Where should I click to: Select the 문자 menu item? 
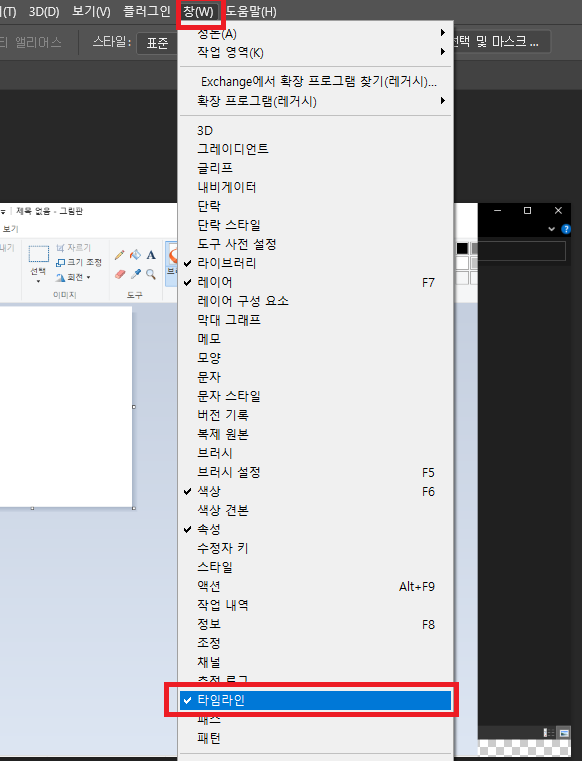click(316, 377)
